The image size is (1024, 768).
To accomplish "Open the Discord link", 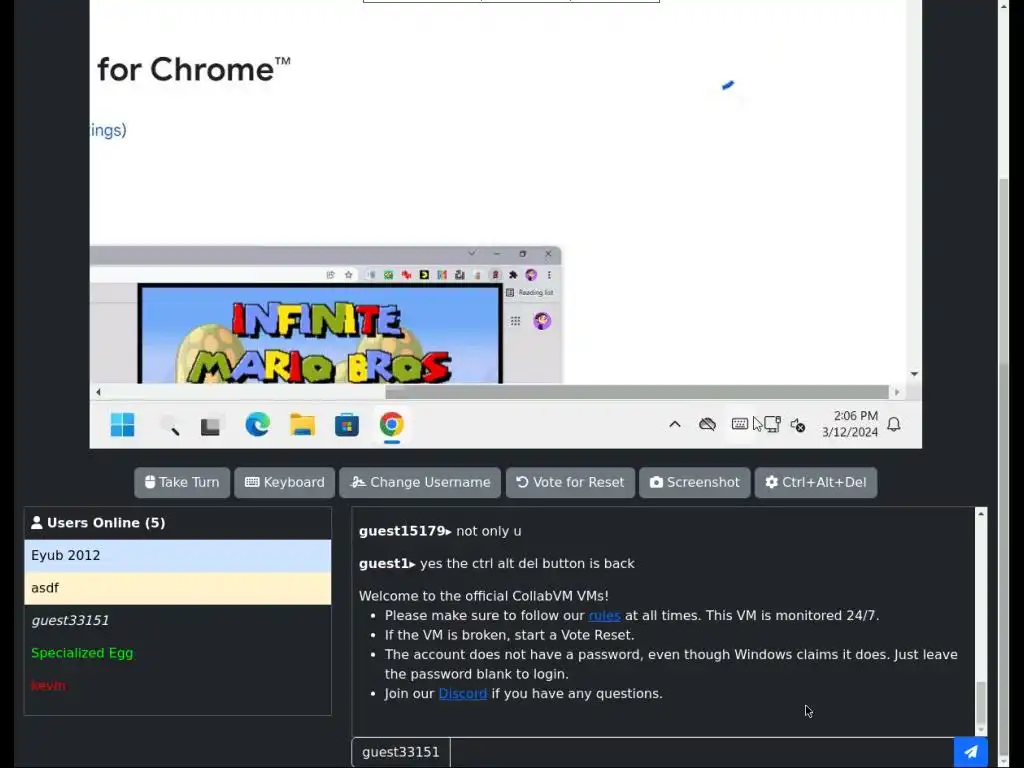I will [x=462, y=694].
